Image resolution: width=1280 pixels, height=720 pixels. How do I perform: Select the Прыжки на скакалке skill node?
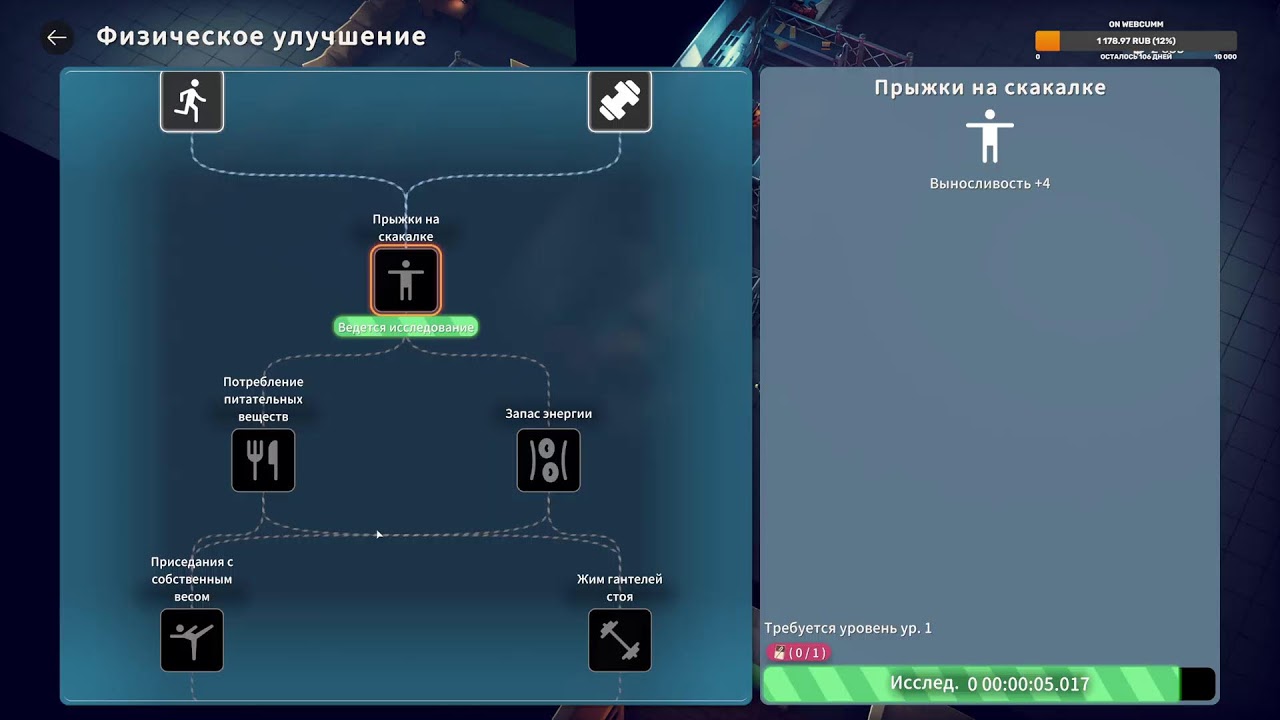[x=406, y=280]
